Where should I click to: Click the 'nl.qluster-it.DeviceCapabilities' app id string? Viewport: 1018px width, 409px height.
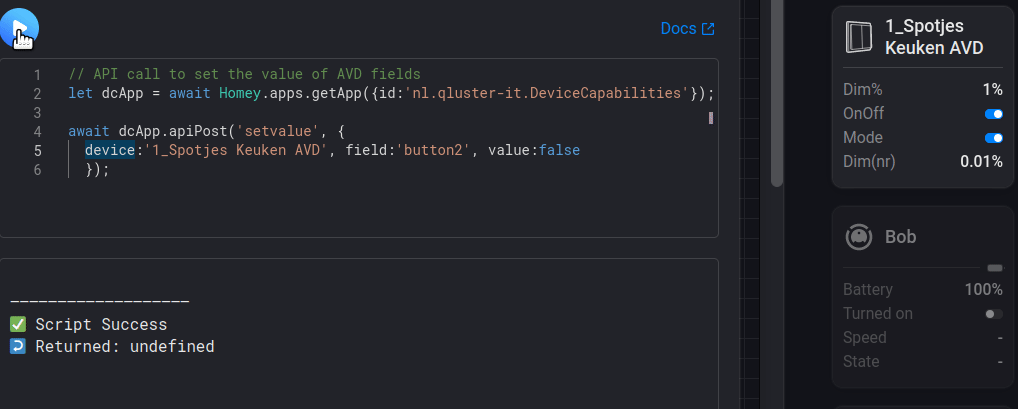[x=547, y=93]
